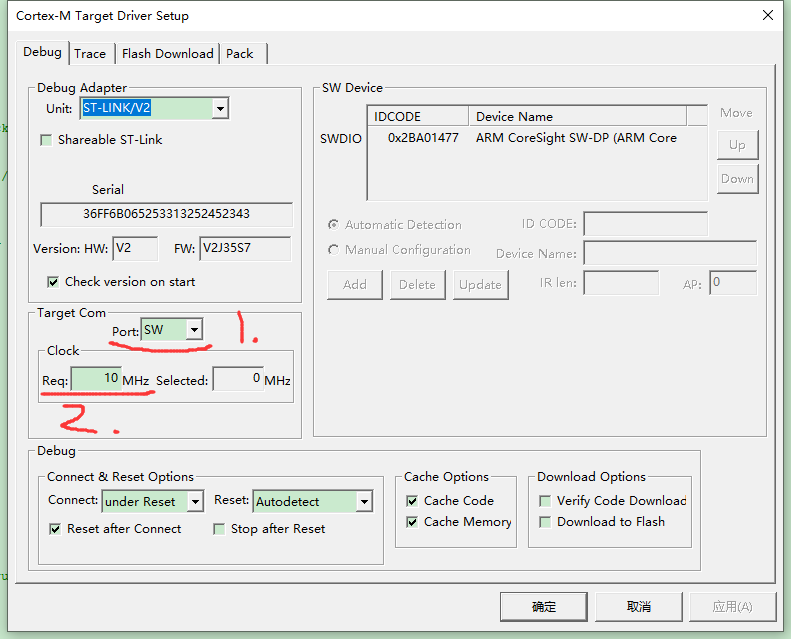This screenshot has height=639, width=791.
Task: Switch to the Trace tab
Action: (x=90, y=53)
